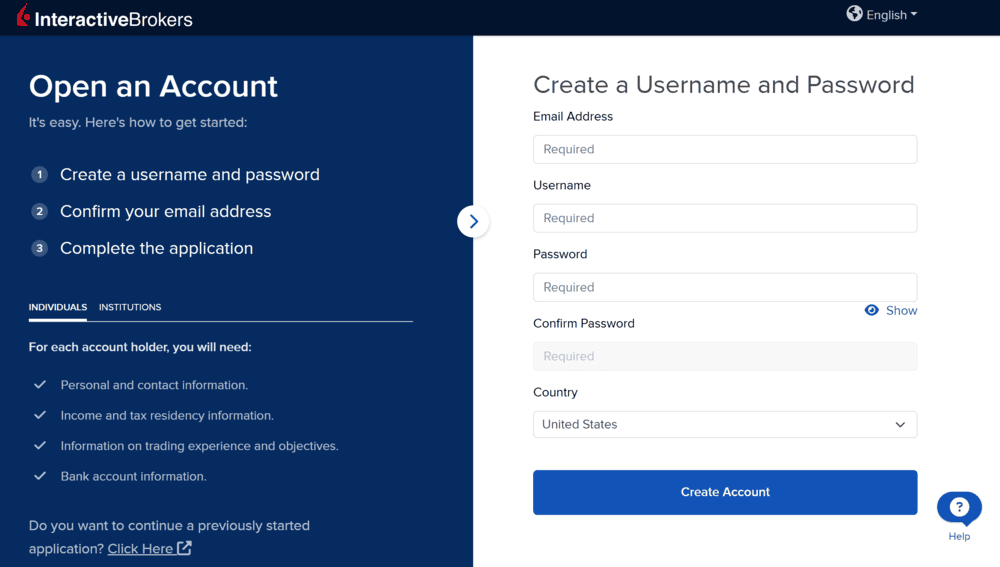Click the checkmark beside Bank account information

pyautogui.click(x=40, y=476)
